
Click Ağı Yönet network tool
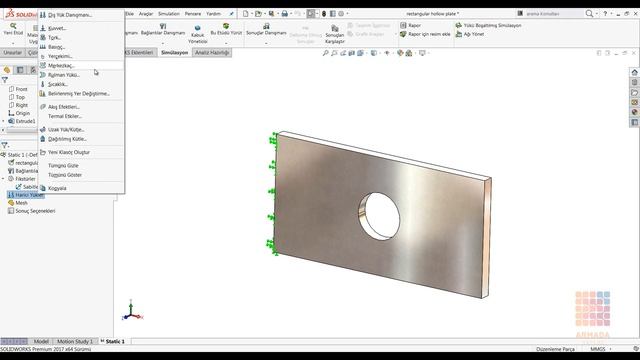tap(470, 34)
